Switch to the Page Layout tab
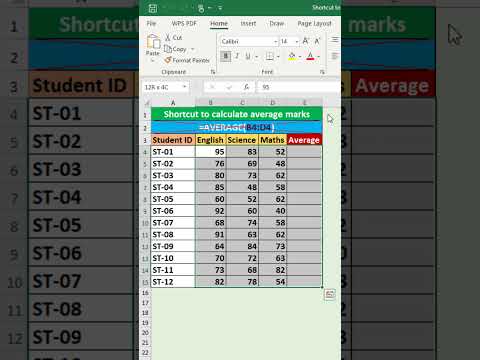Image resolution: width=480 pixels, height=360 pixels. point(314,23)
